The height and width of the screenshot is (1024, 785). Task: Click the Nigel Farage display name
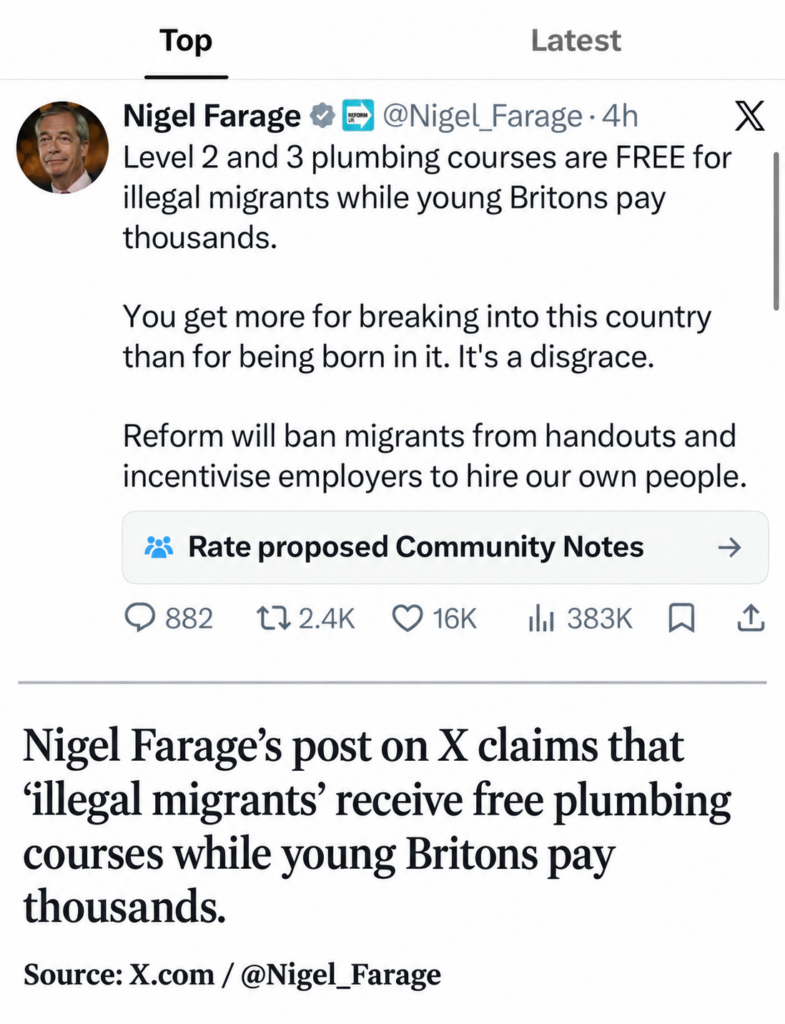tap(212, 116)
